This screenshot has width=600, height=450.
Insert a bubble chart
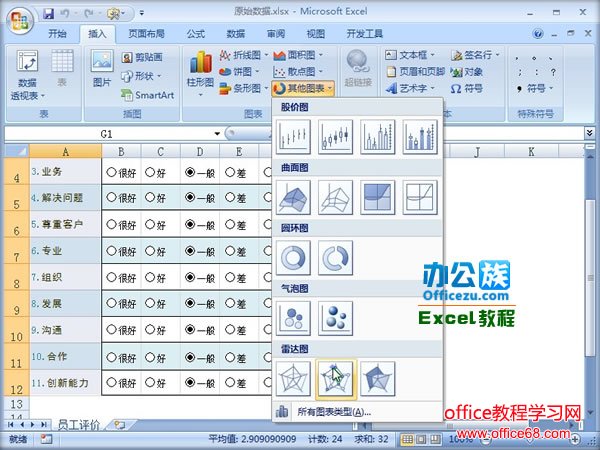[293, 318]
